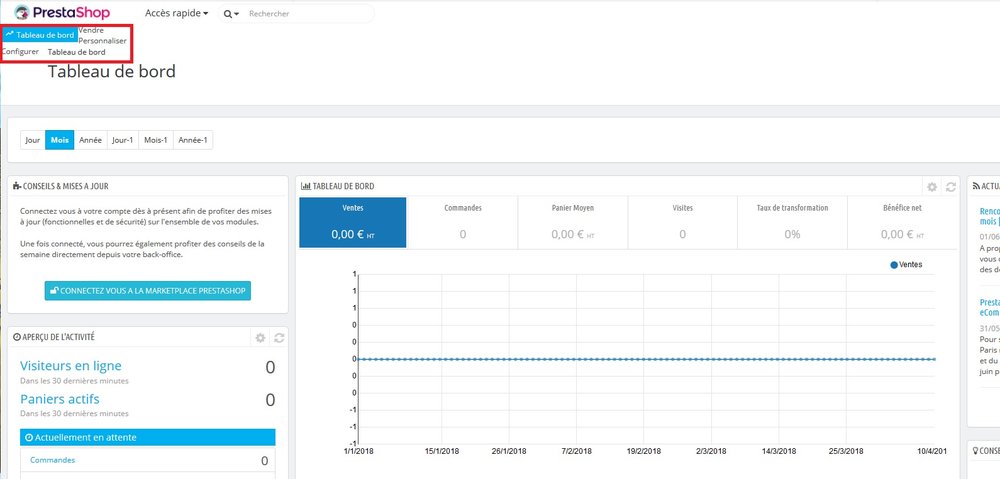Open the Visiteurs en ligne link

pyautogui.click(x=71, y=365)
